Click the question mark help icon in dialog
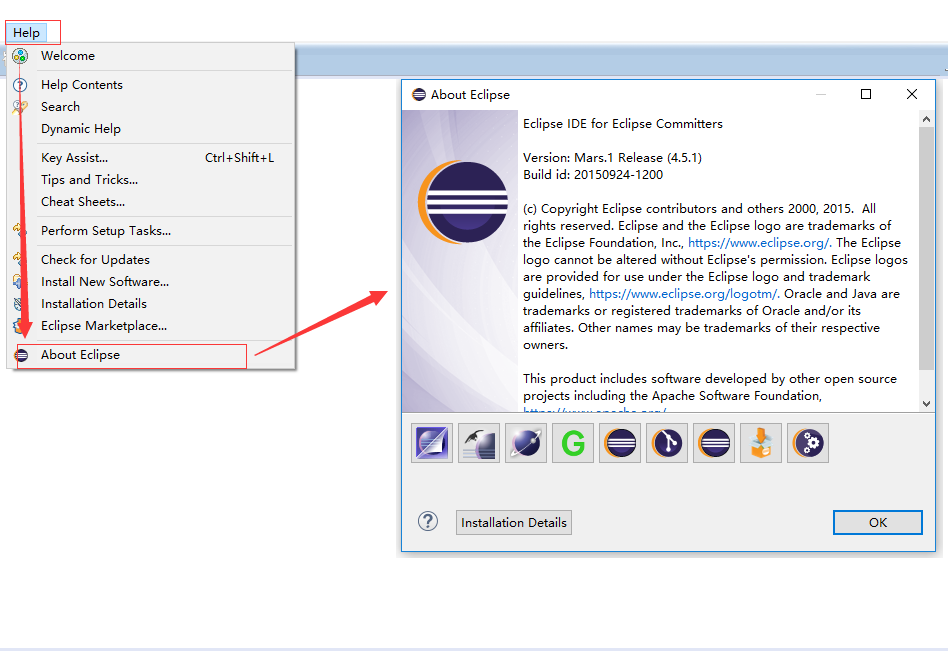948x651 pixels. 428,521
